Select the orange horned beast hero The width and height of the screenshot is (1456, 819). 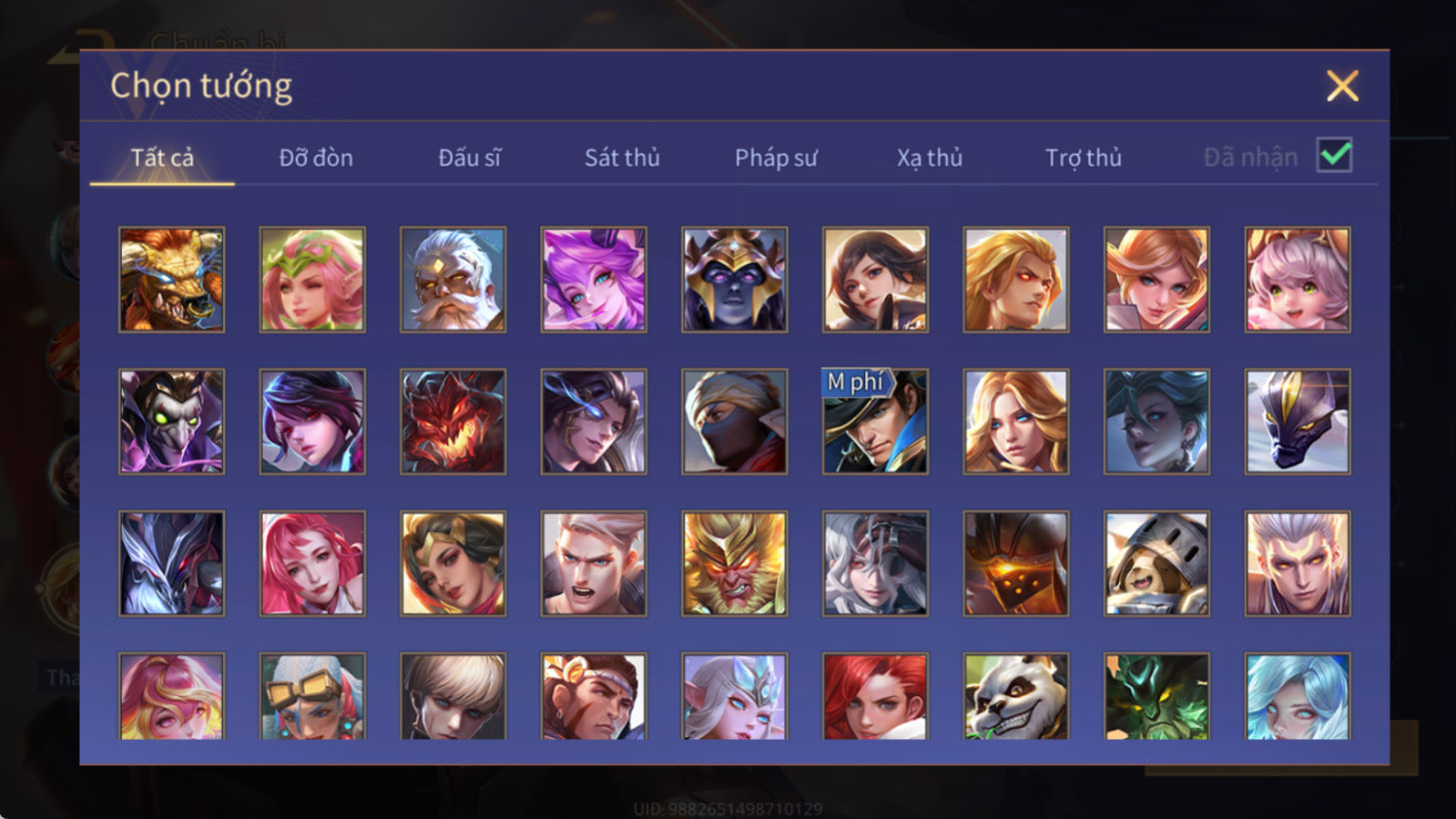point(172,280)
